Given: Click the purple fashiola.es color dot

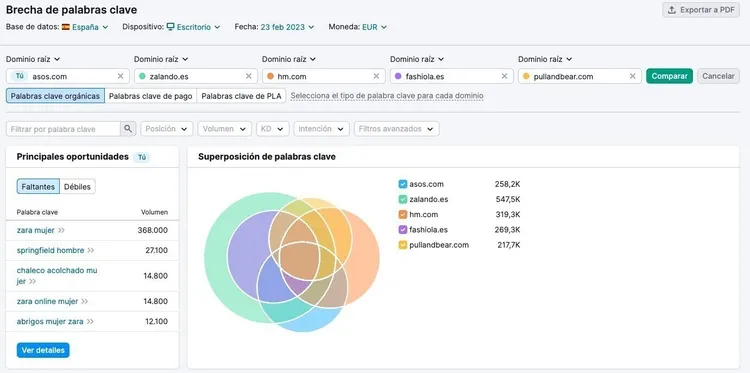Looking at the screenshot, I should (398, 76).
